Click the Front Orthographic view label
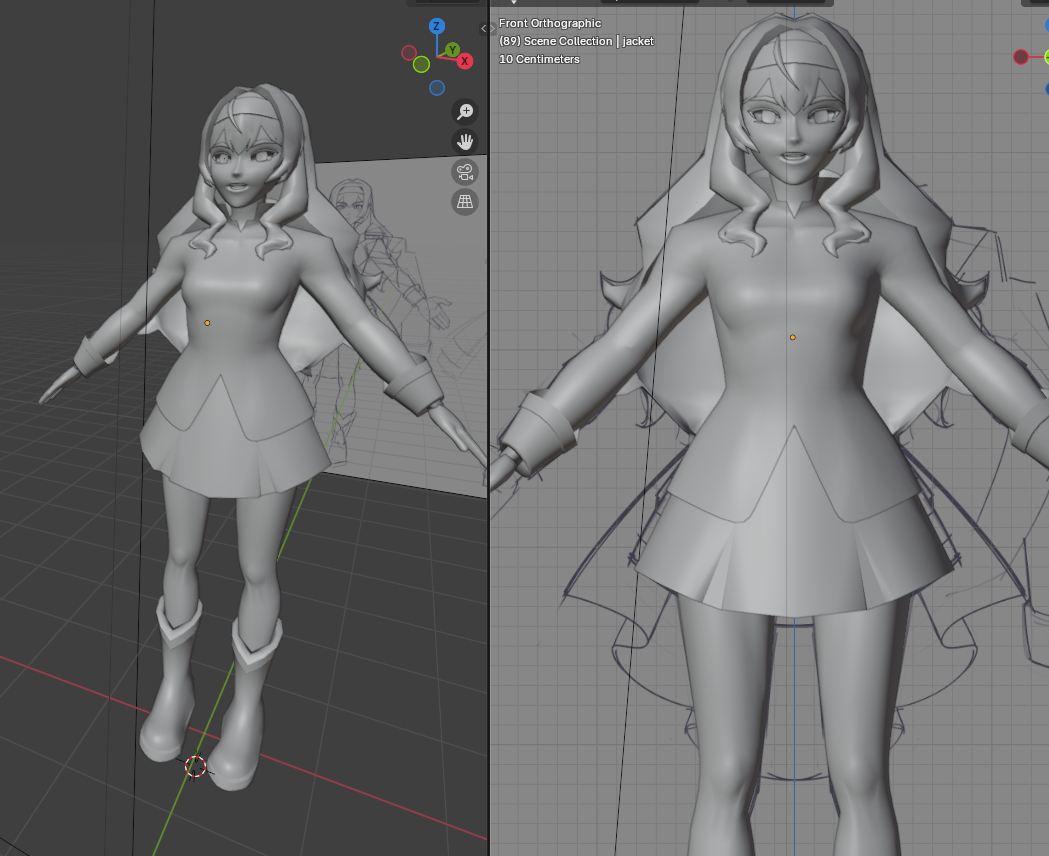Screen dimensions: 1049x856 pos(550,23)
